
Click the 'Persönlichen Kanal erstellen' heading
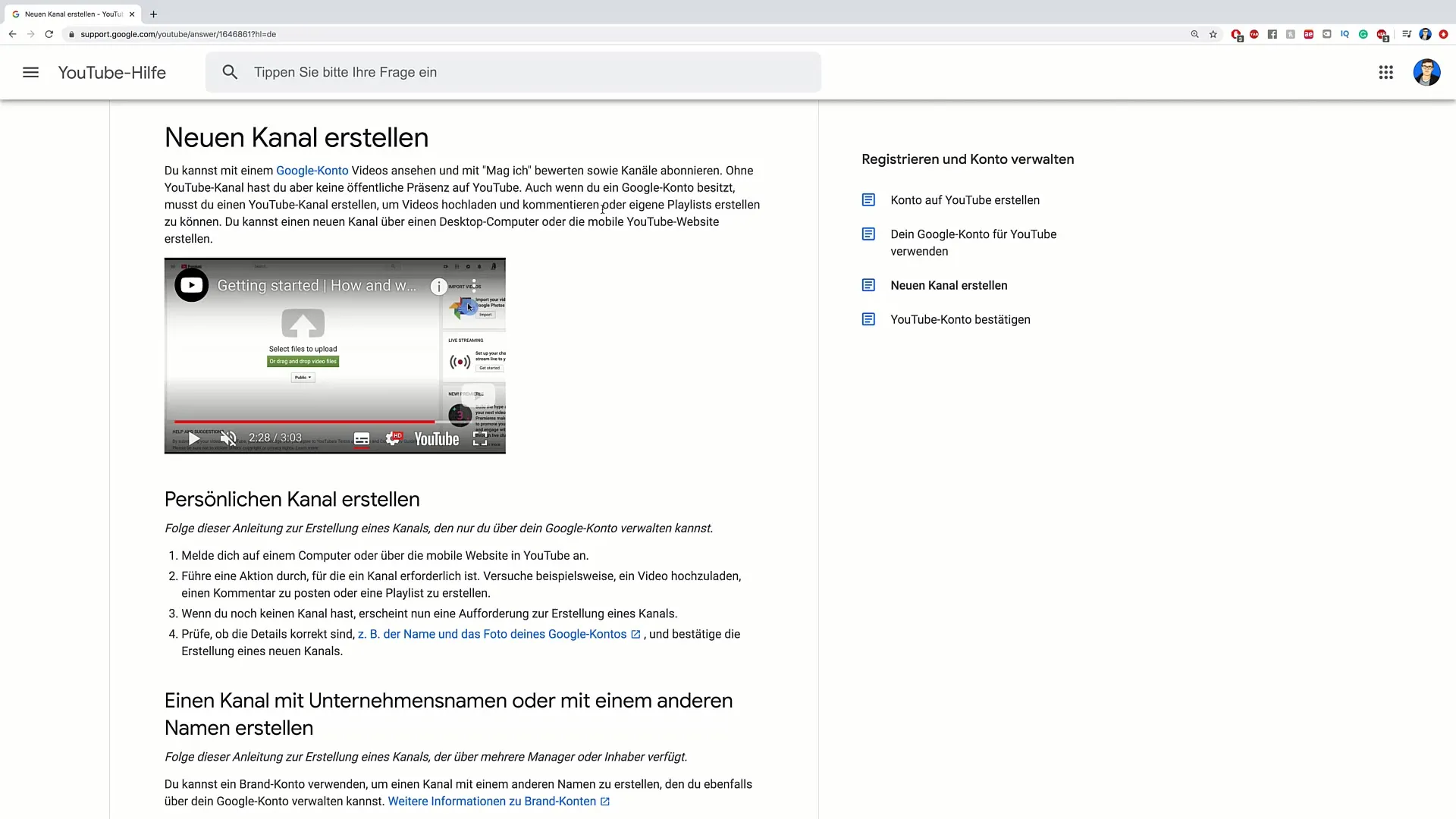pyautogui.click(x=292, y=499)
